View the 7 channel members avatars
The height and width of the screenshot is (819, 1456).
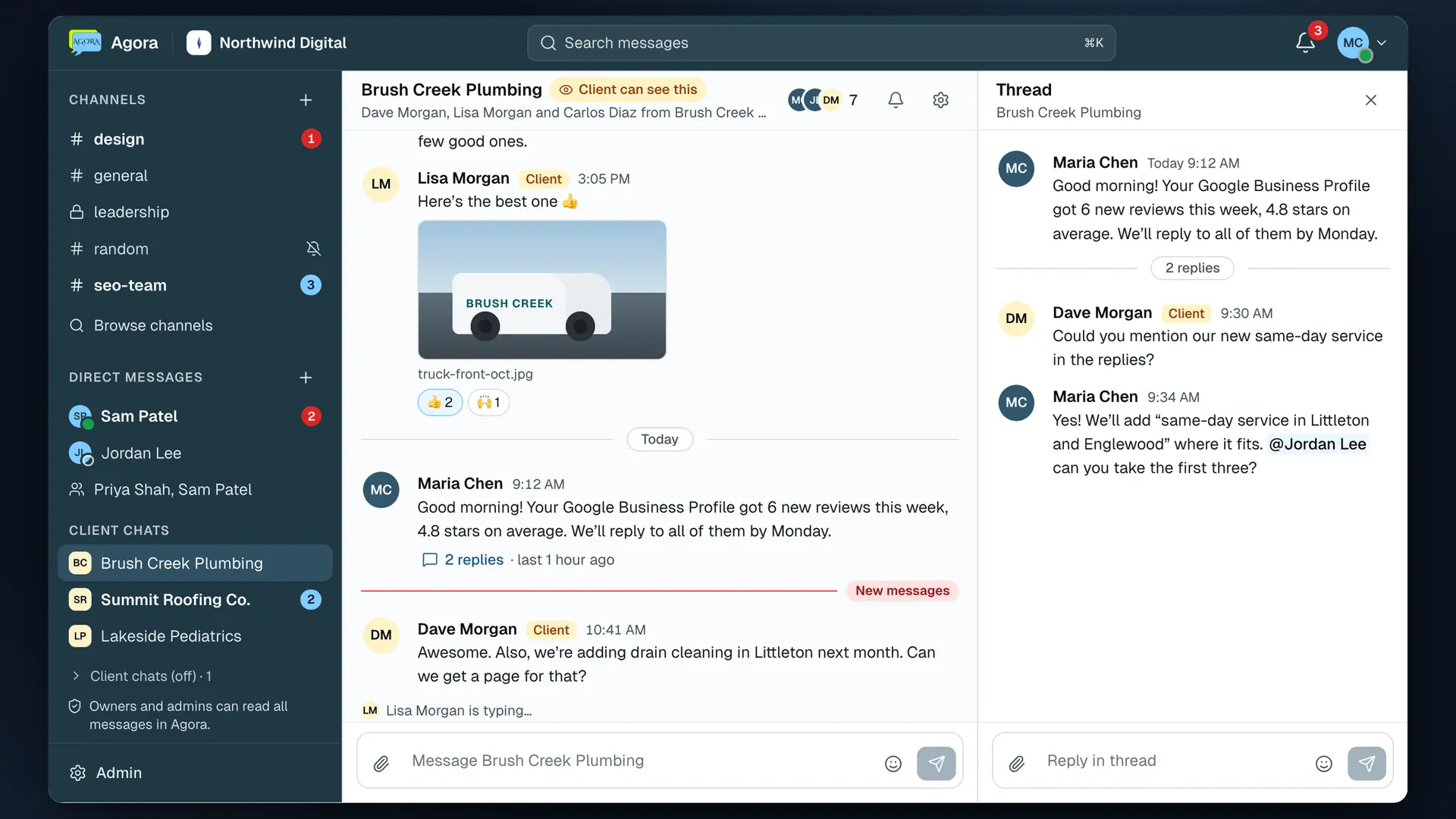824,100
